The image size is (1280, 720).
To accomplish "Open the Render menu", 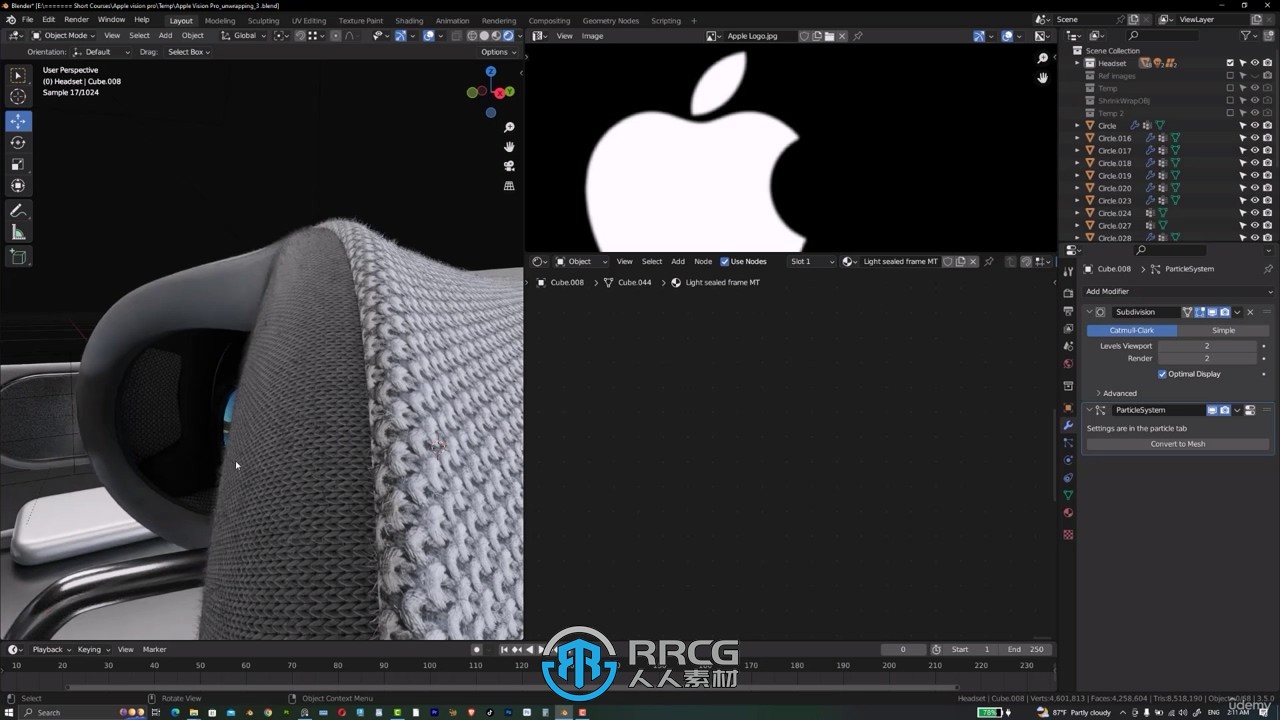I will 76,20.
